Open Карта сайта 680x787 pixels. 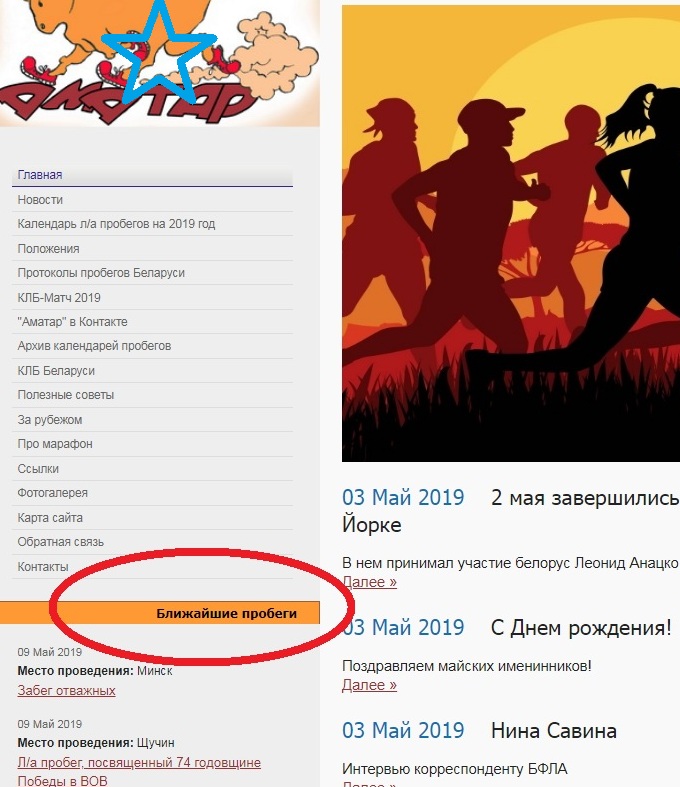[50, 517]
